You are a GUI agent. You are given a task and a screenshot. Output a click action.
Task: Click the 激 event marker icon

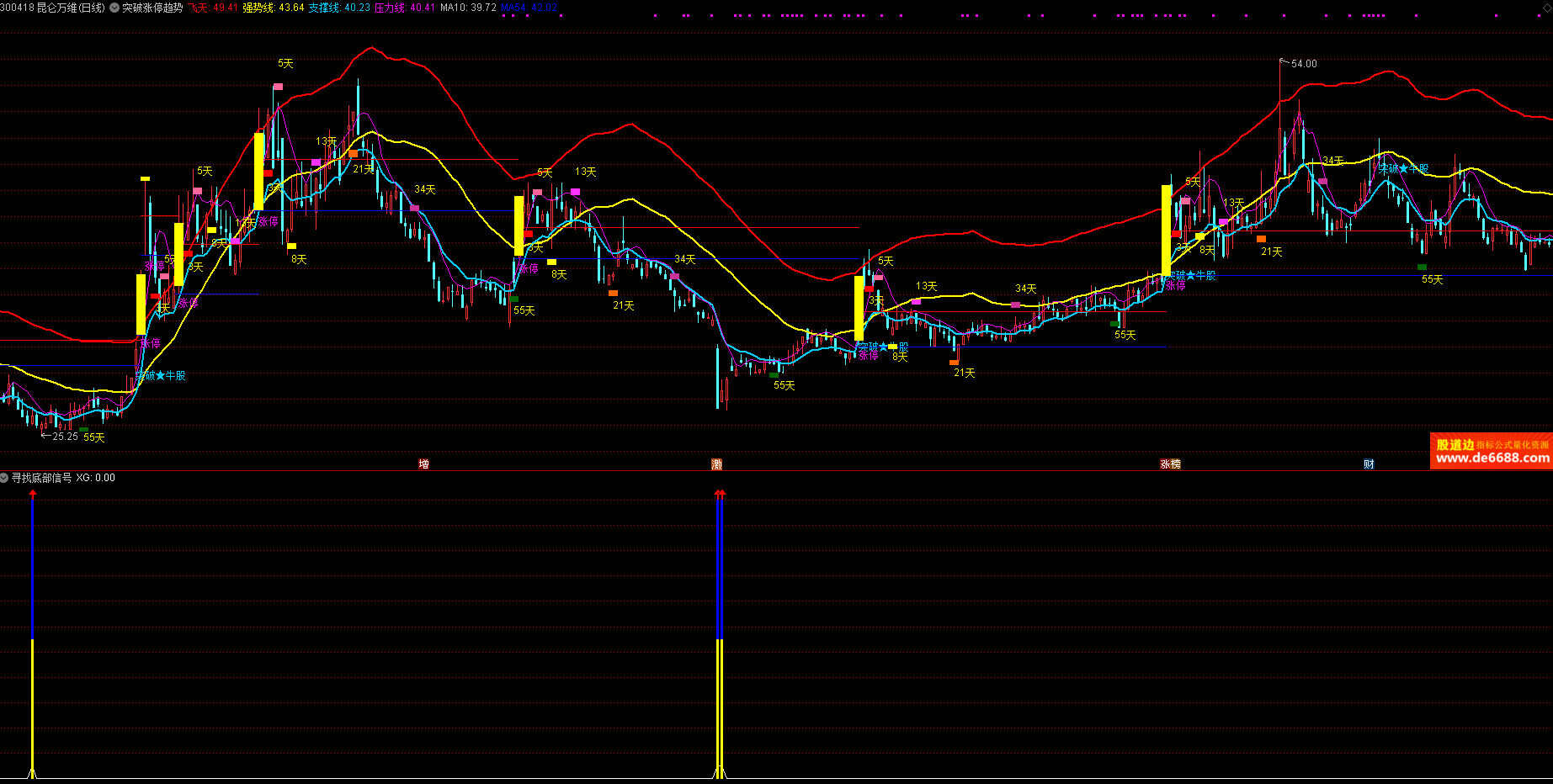pos(716,464)
